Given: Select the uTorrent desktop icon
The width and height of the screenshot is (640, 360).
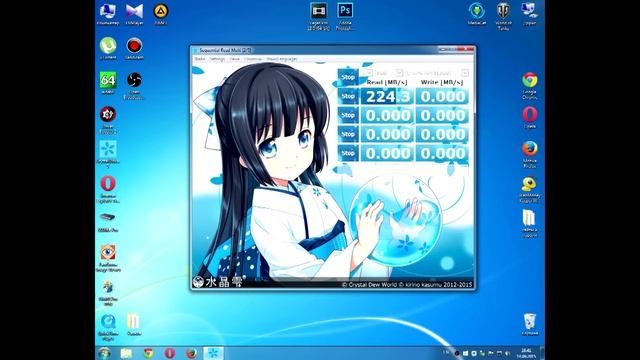Looking at the screenshot, I should pos(108,49).
